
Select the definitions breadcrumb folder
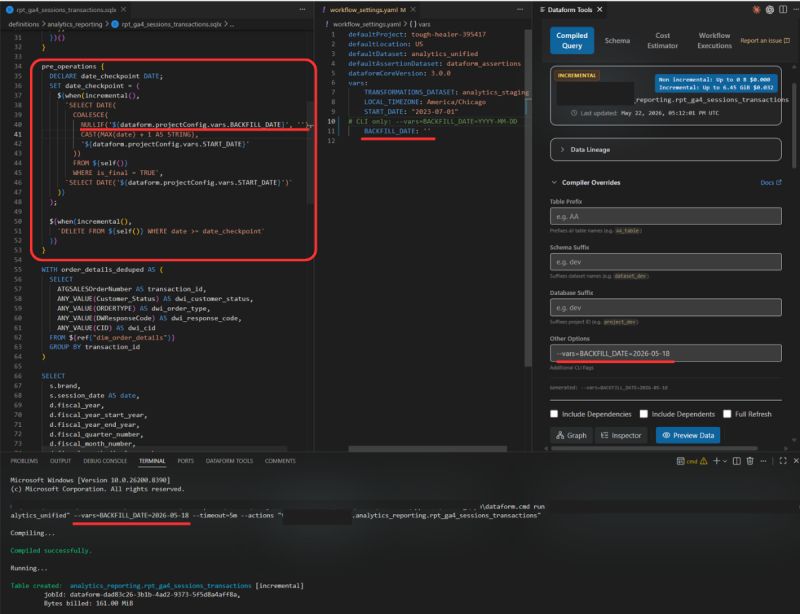click(x=23, y=24)
